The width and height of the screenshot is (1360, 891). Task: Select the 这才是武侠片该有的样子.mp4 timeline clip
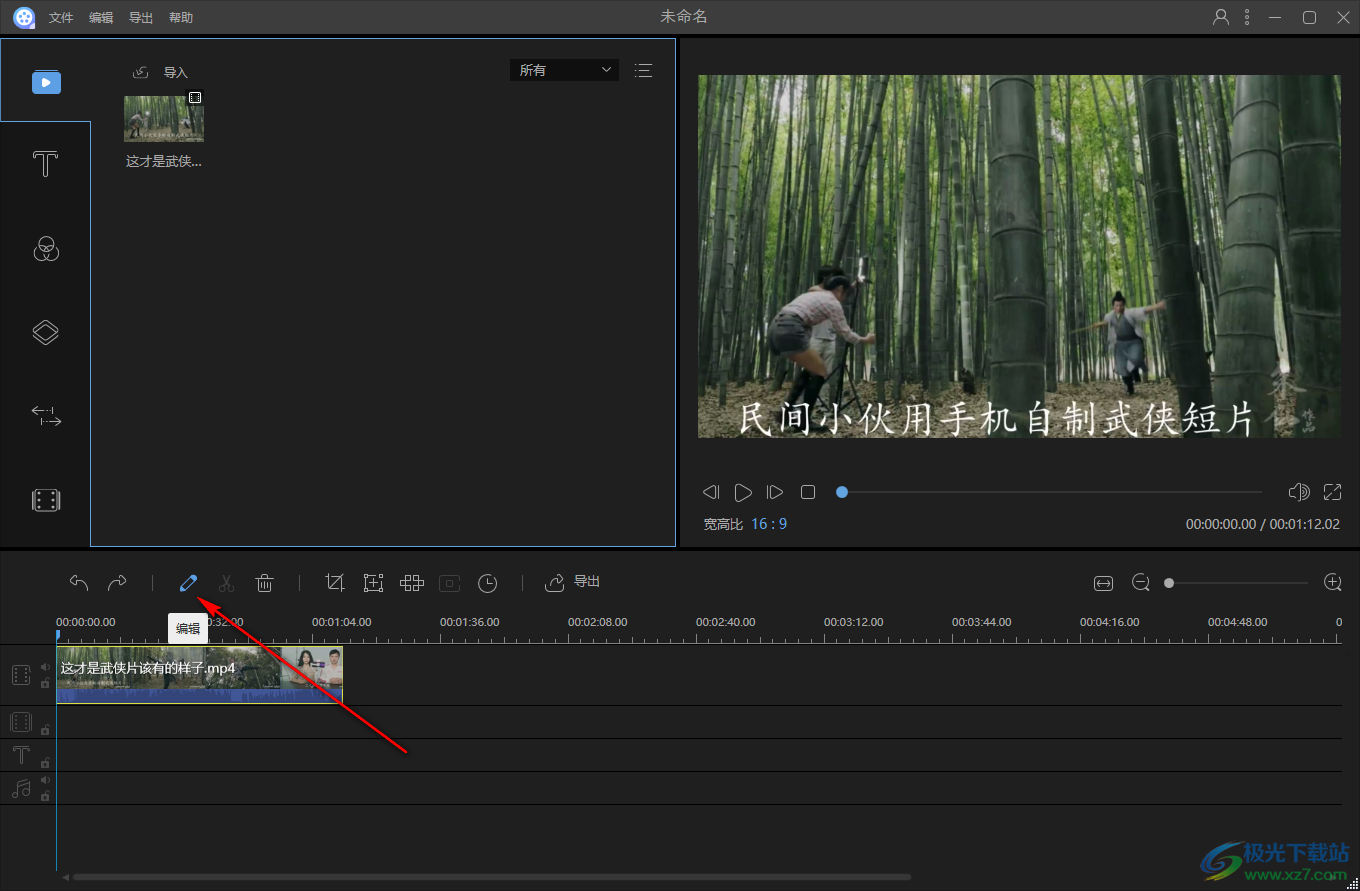coord(200,675)
